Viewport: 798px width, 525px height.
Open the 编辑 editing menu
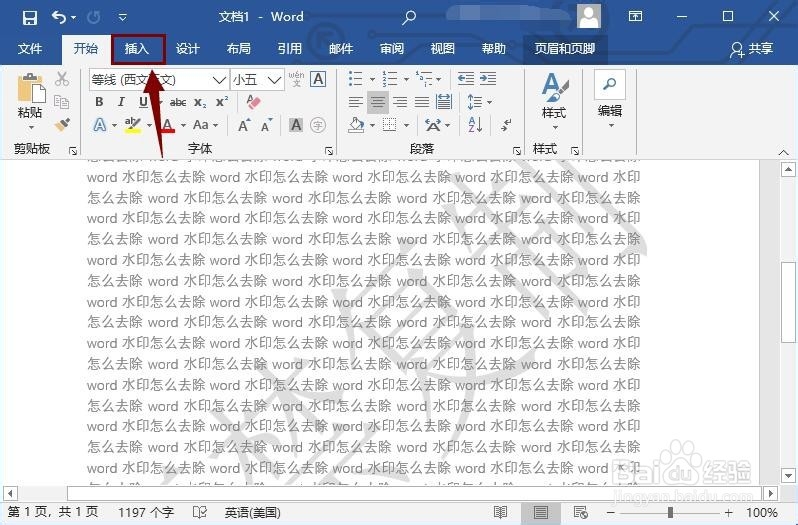click(x=610, y=99)
